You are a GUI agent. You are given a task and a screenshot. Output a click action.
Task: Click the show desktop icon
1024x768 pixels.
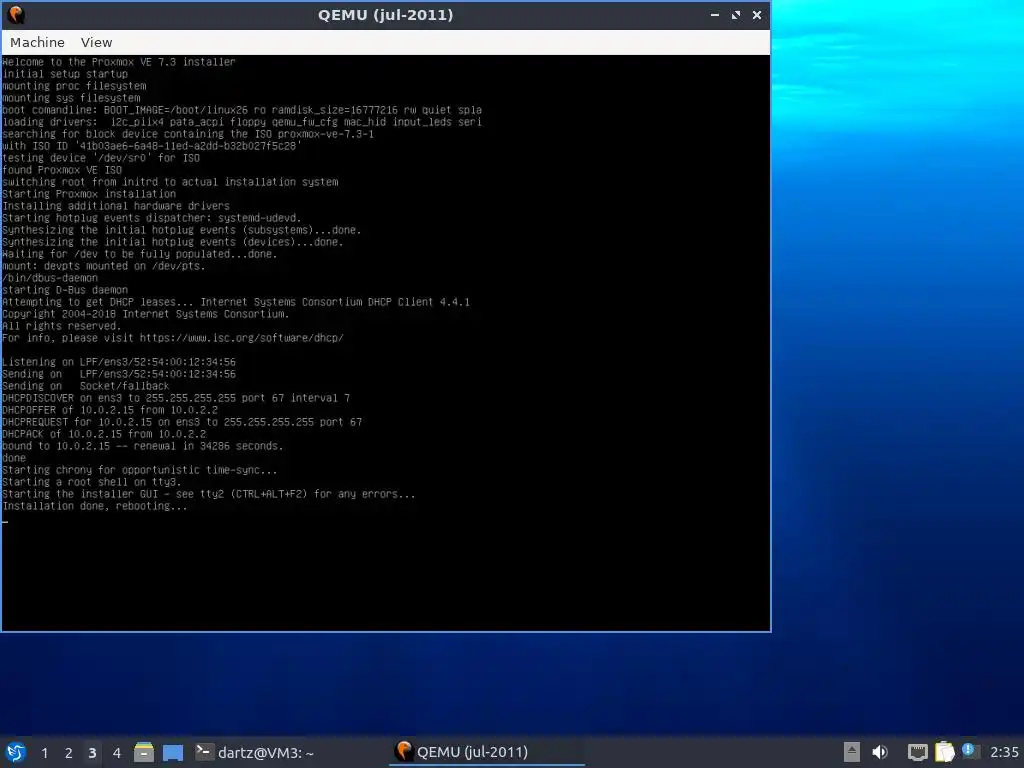coord(173,753)
